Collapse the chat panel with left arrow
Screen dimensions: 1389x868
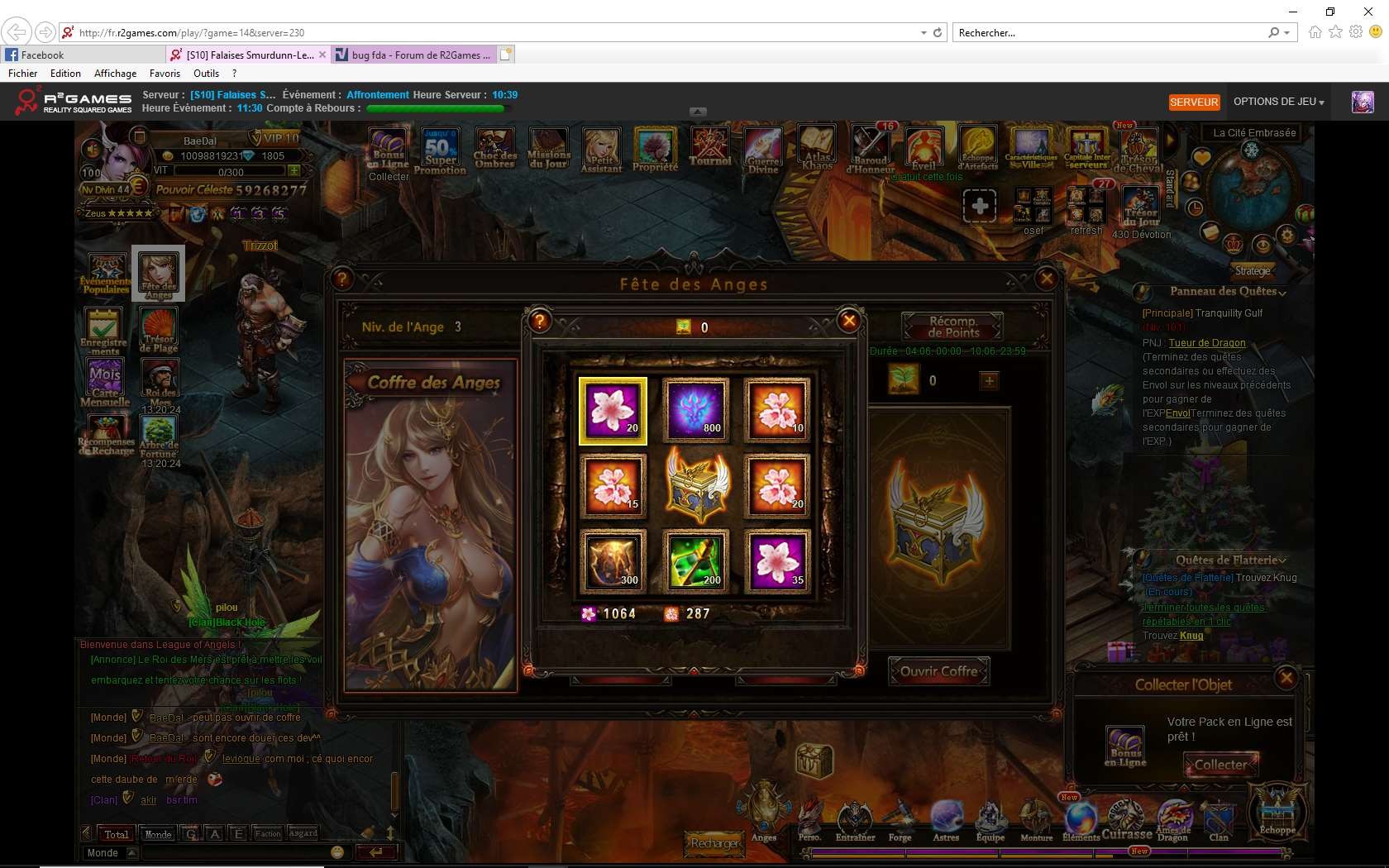coord(86,833)
